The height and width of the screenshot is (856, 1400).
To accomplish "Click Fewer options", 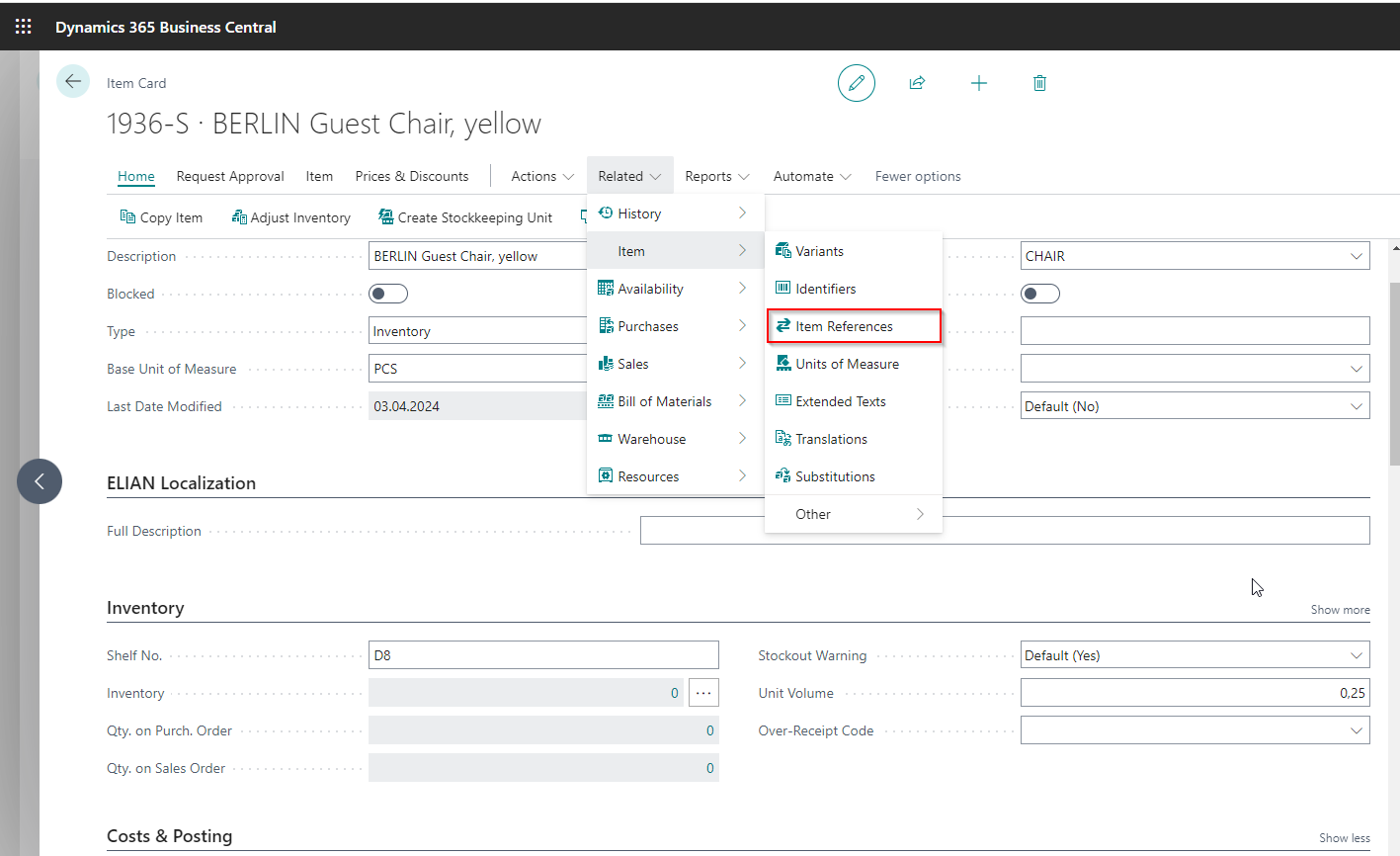I will (x=918, y=176).
